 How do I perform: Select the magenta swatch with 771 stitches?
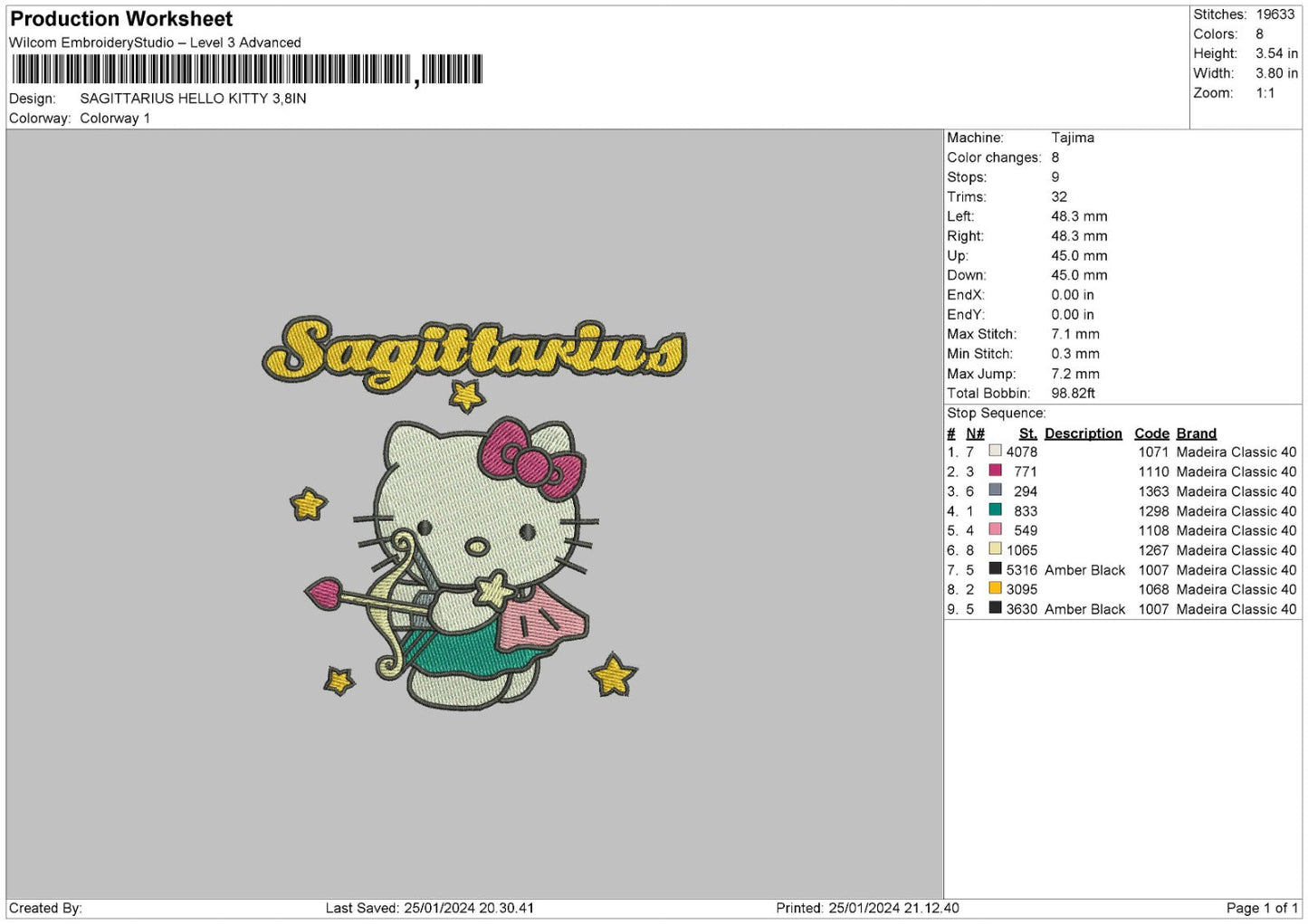(995, 471)
